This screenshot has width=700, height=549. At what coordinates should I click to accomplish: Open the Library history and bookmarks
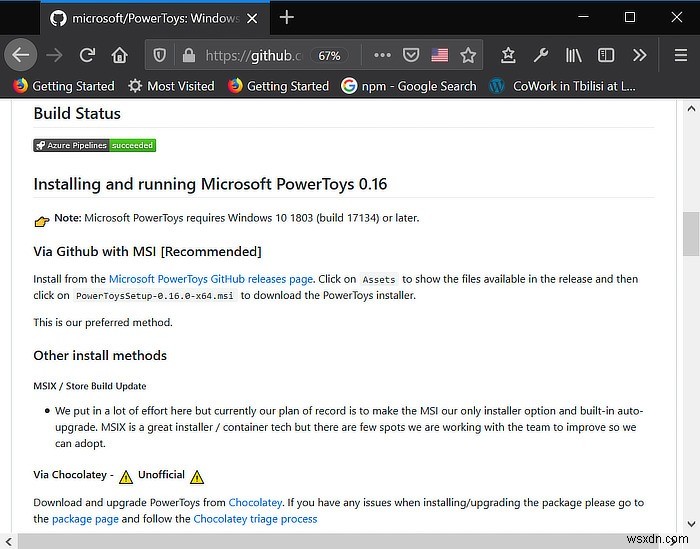[x=573, y=55]
